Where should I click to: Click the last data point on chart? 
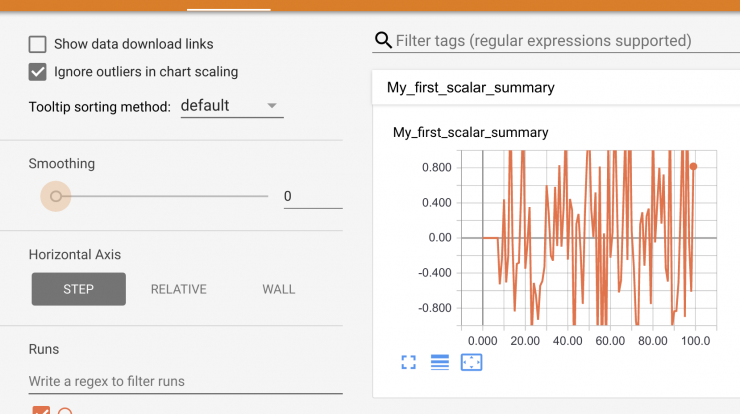tap(693, 167)
